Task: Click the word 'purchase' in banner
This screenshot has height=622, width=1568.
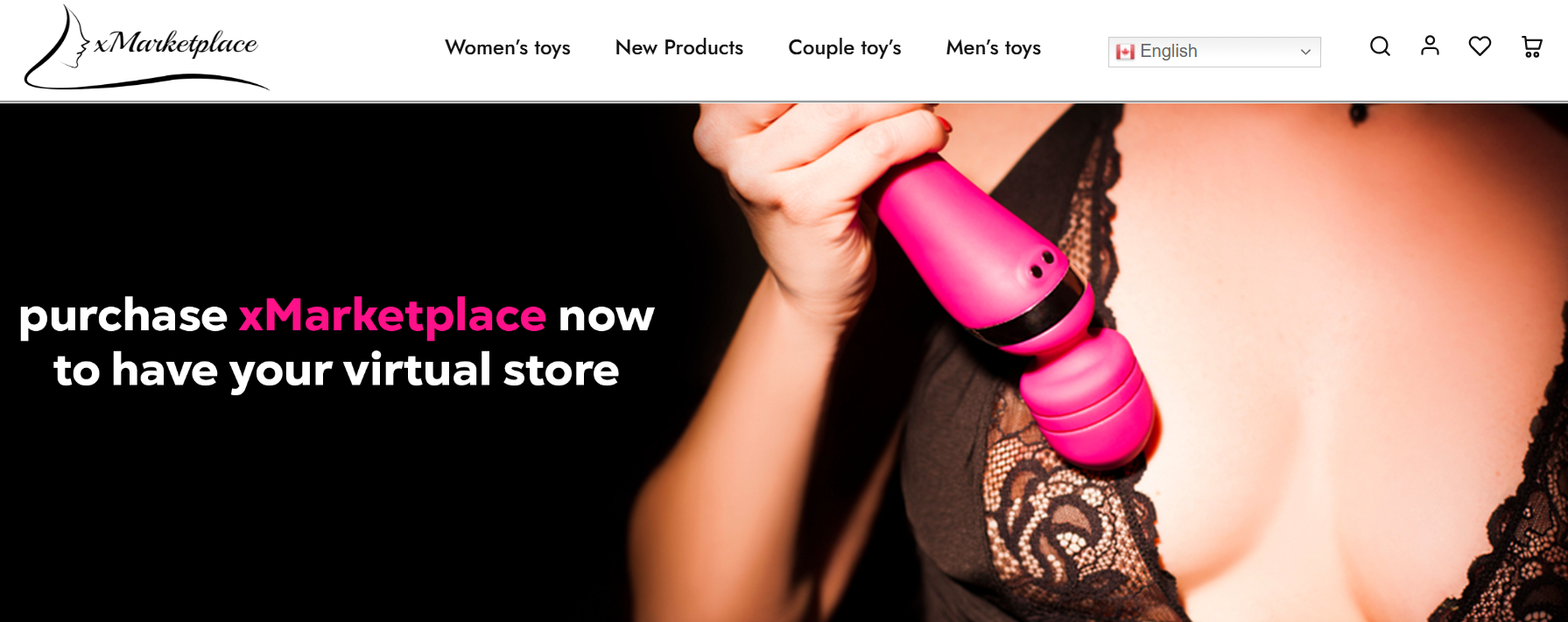Action: click(x=123, y=316)
